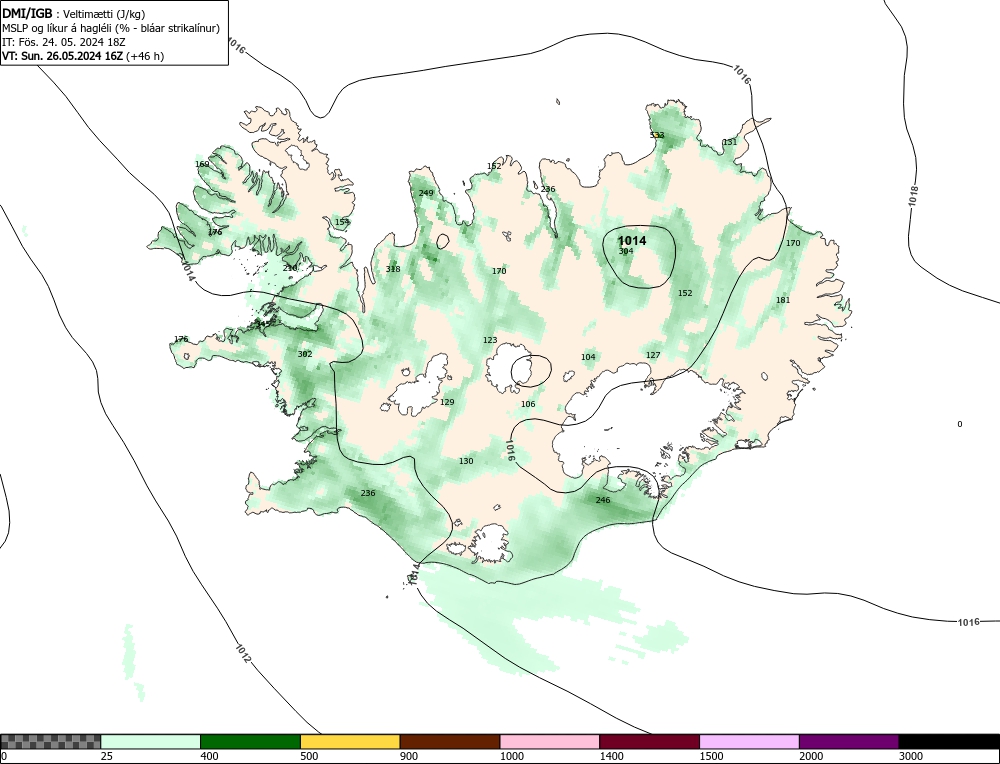Click the 127 value
Screen dimensions: 1000x764
pos(653,355)
